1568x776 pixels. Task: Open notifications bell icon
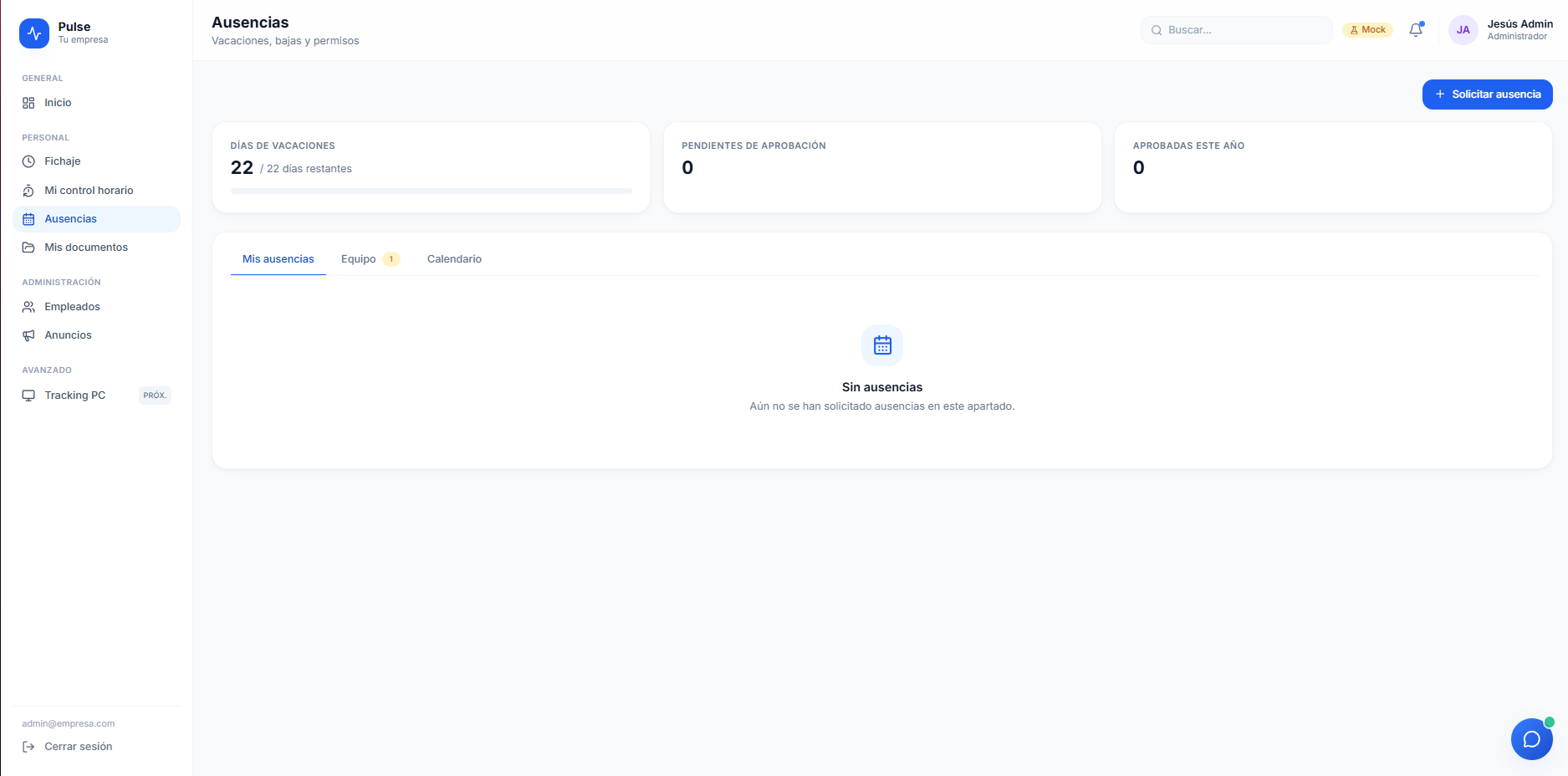point(1416,30)
